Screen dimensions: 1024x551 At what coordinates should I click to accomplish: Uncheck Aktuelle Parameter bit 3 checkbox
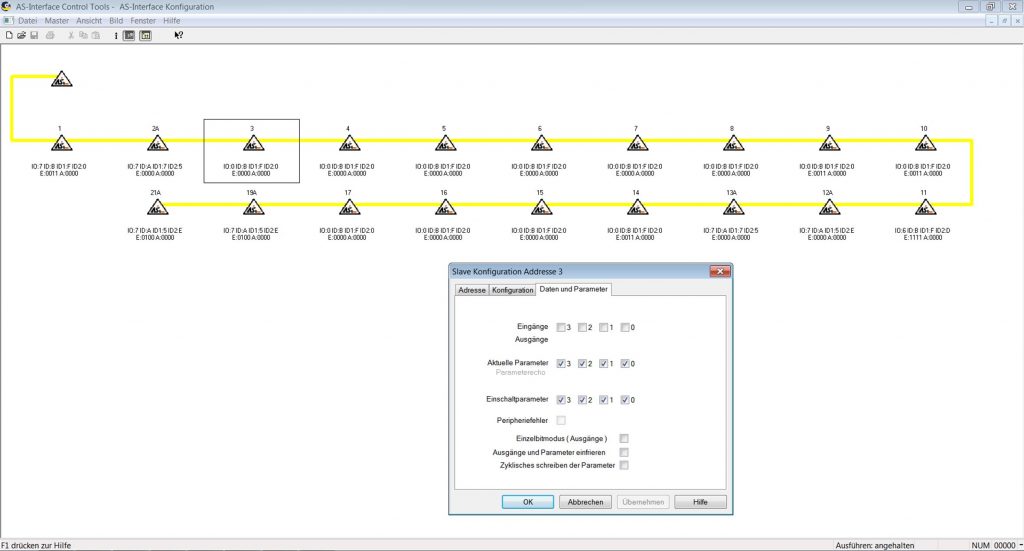(x=561, y=363)
